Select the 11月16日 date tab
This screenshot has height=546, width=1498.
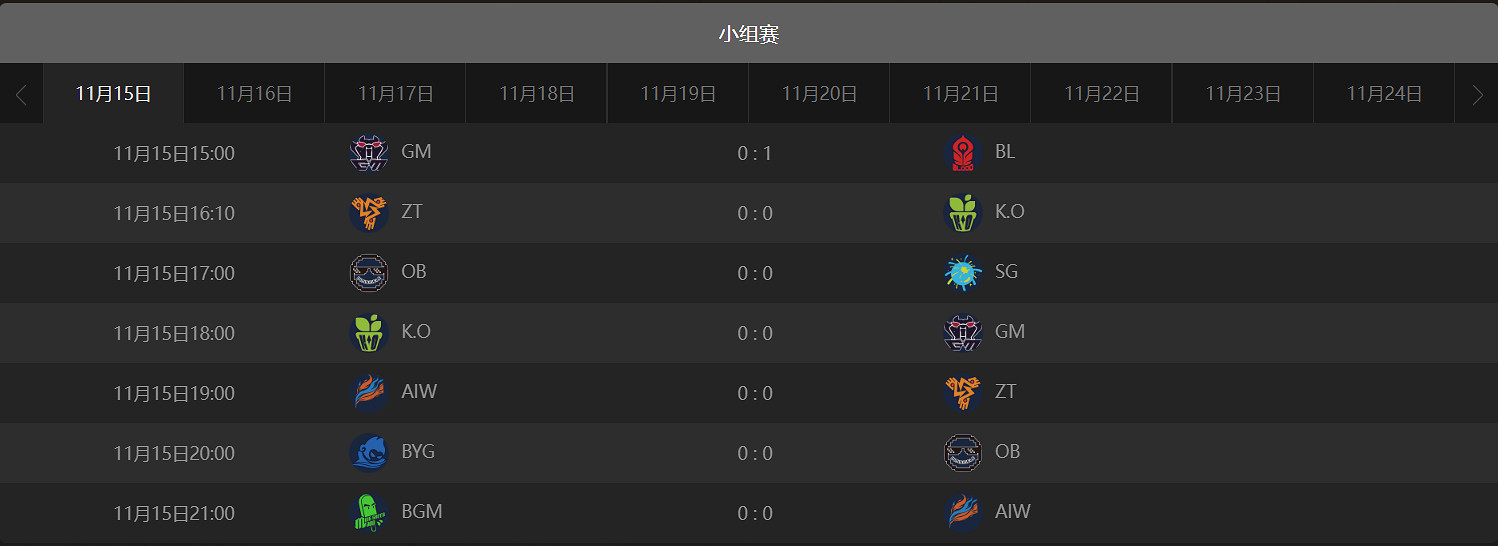click(x=254, y=94)
